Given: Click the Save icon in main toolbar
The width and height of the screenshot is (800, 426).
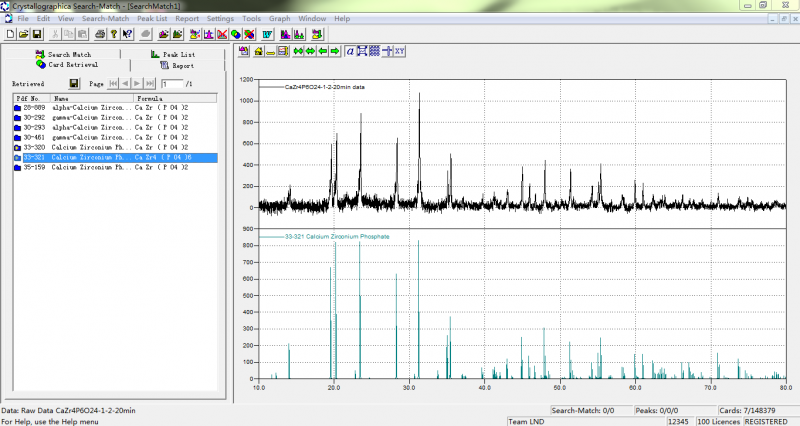Looking at the screenshot, I should [x=37, y=34].
